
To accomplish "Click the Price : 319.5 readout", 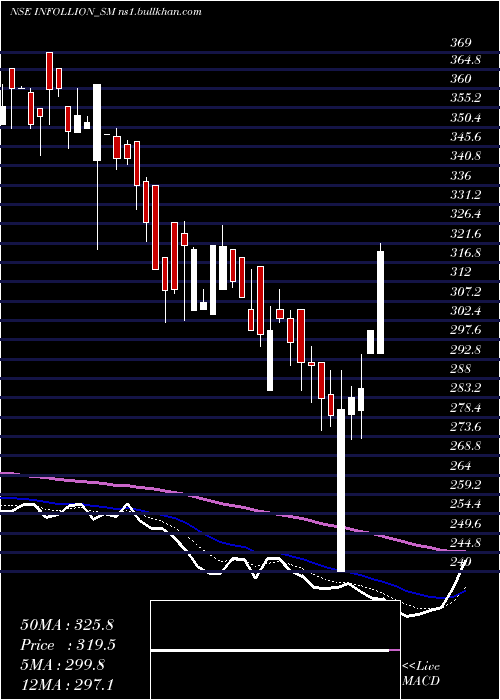I will pos(68,645).
